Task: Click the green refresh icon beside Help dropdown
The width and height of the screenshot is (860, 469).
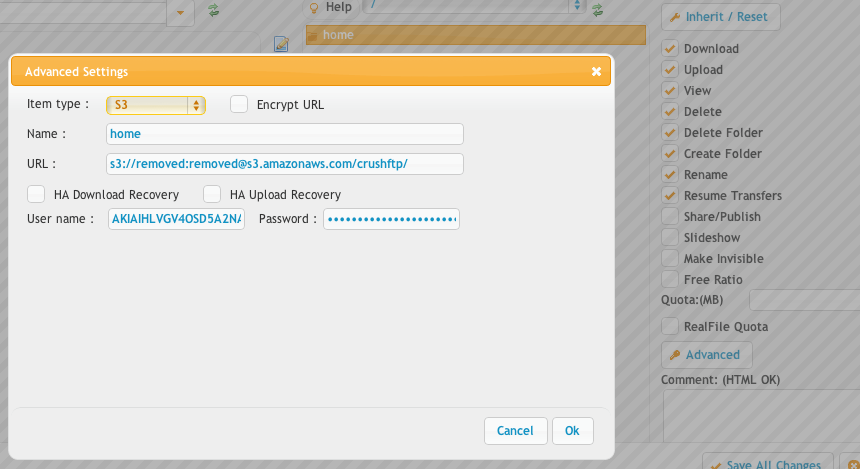Action: tap(598, 10)
